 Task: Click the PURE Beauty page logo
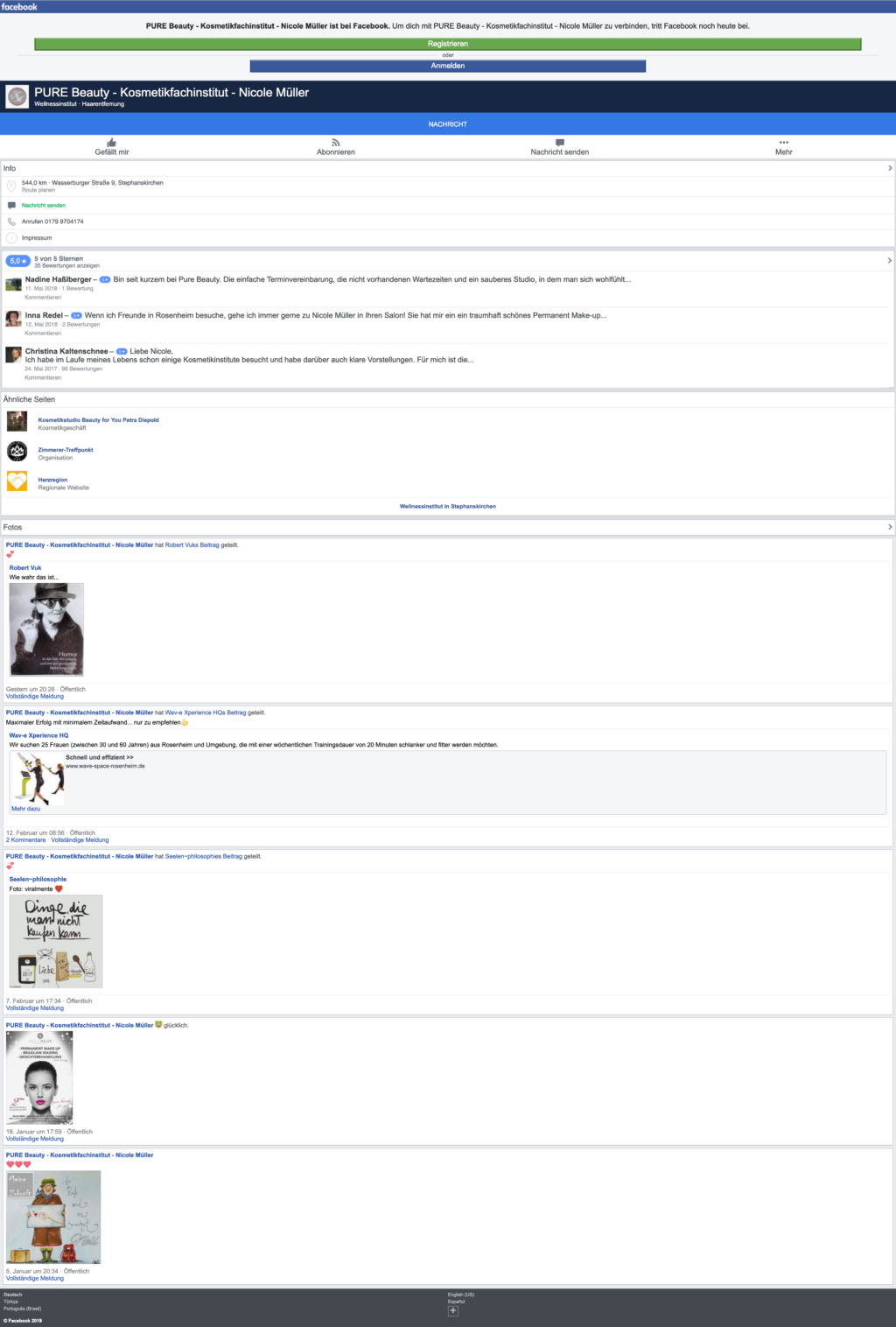coord(17,96)
